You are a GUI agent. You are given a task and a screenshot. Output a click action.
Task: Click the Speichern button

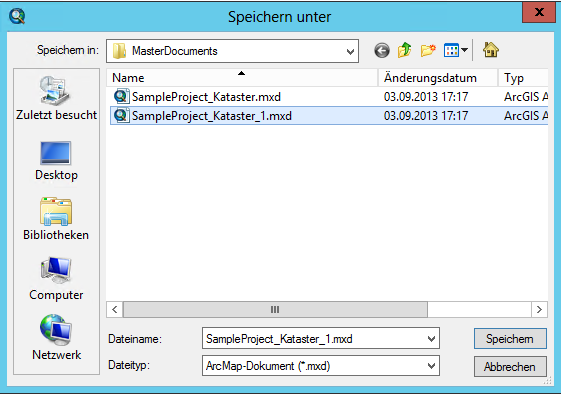tap(510, 339)
